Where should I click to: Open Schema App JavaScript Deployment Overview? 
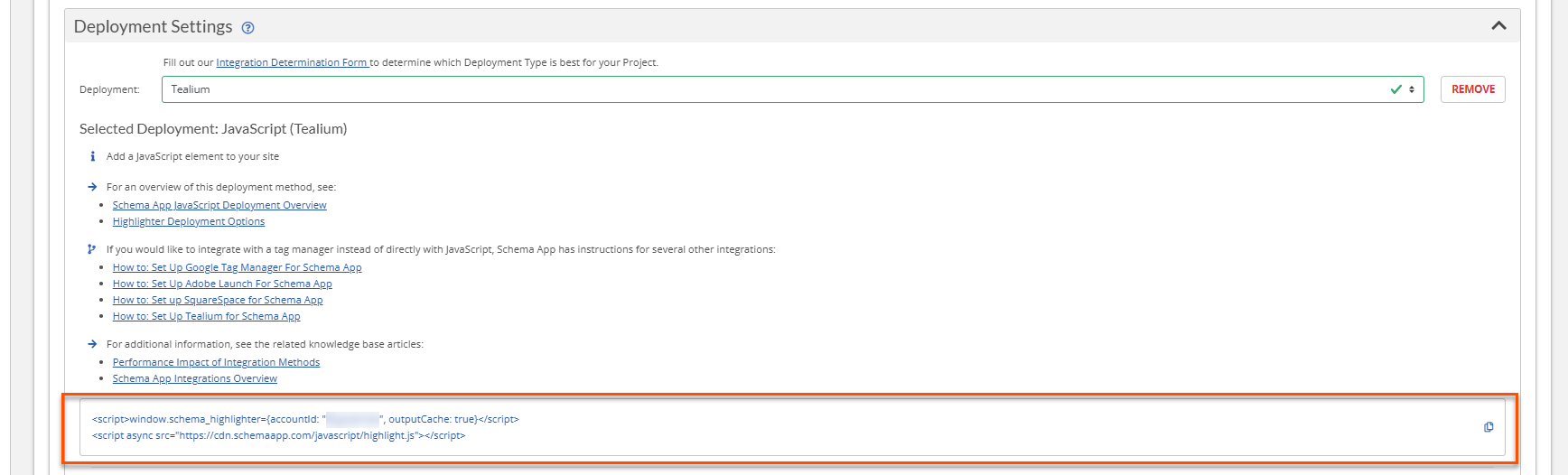click(219, 205)
